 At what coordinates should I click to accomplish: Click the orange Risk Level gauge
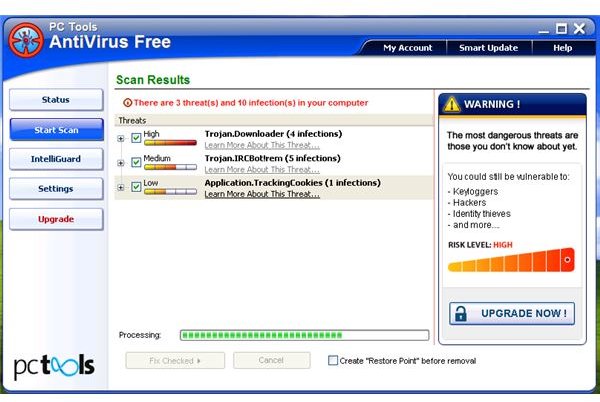point(511,260)
